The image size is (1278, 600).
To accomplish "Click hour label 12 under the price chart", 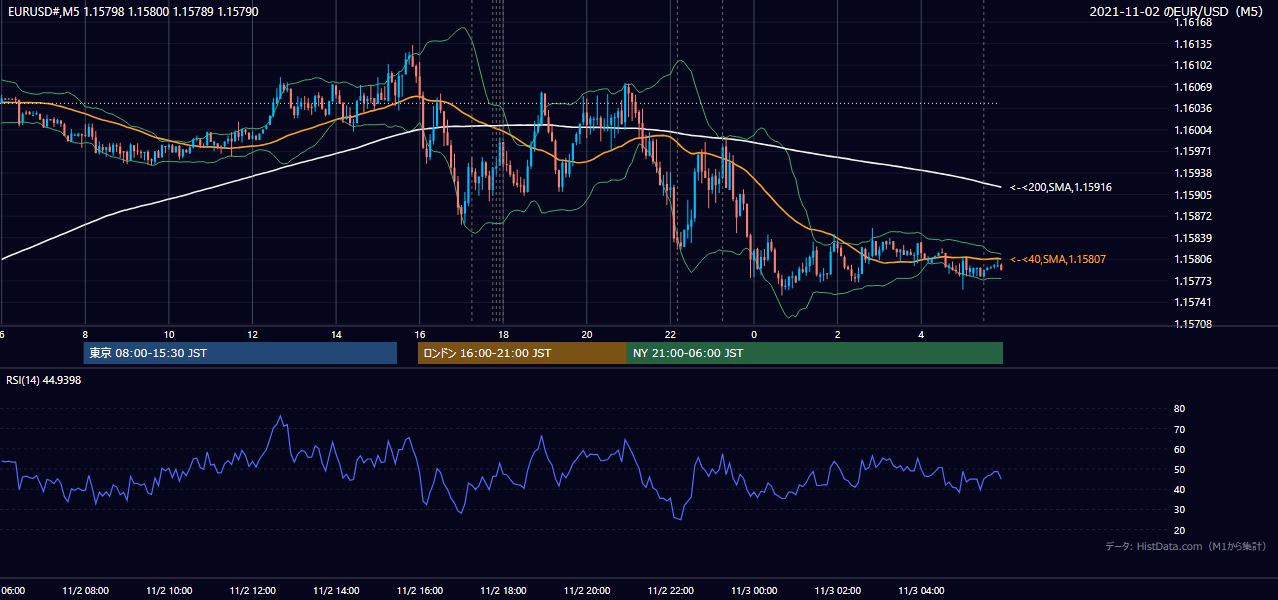I will 252,334.
